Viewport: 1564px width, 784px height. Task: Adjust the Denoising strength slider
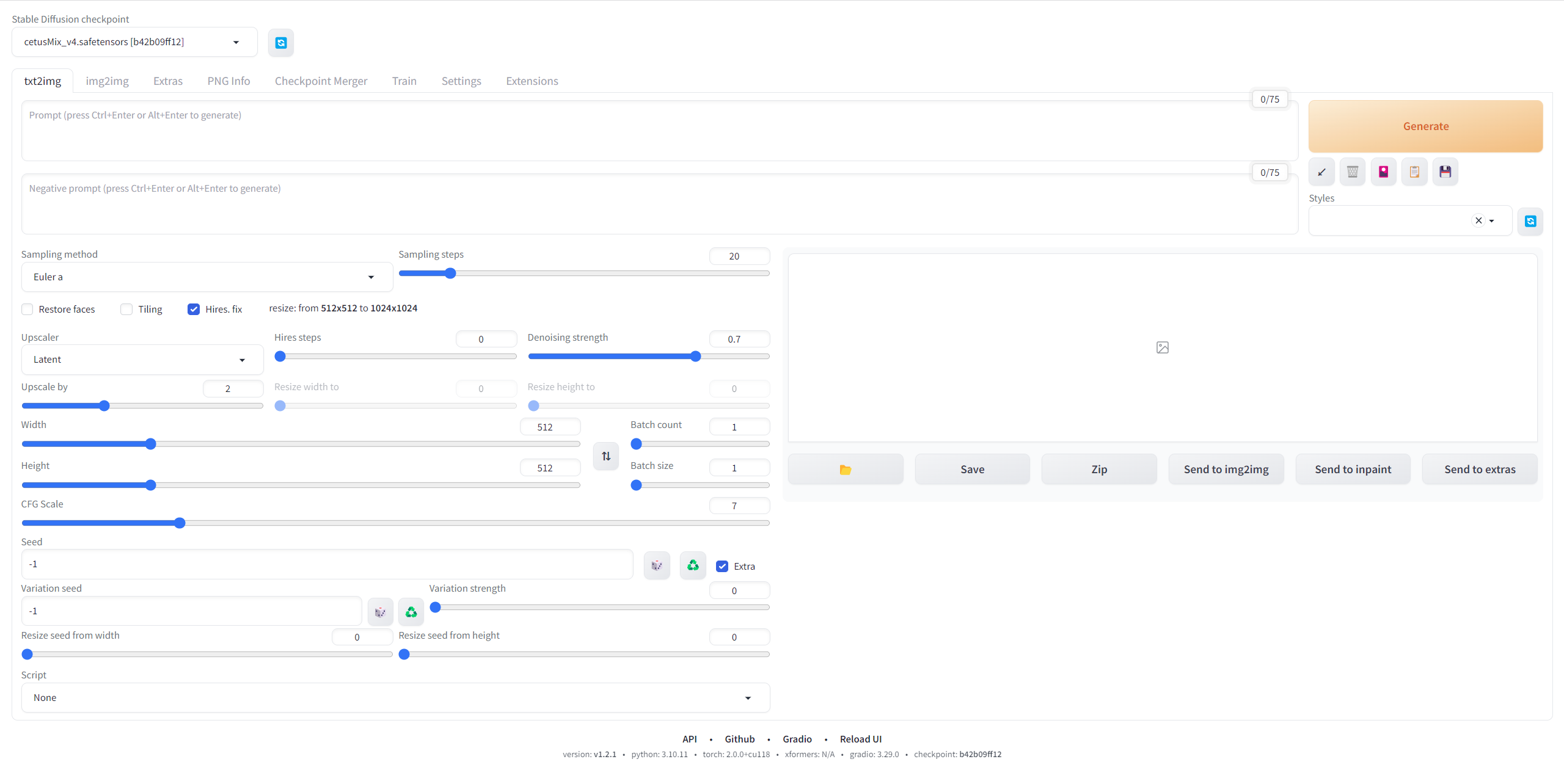click(649, 357)
